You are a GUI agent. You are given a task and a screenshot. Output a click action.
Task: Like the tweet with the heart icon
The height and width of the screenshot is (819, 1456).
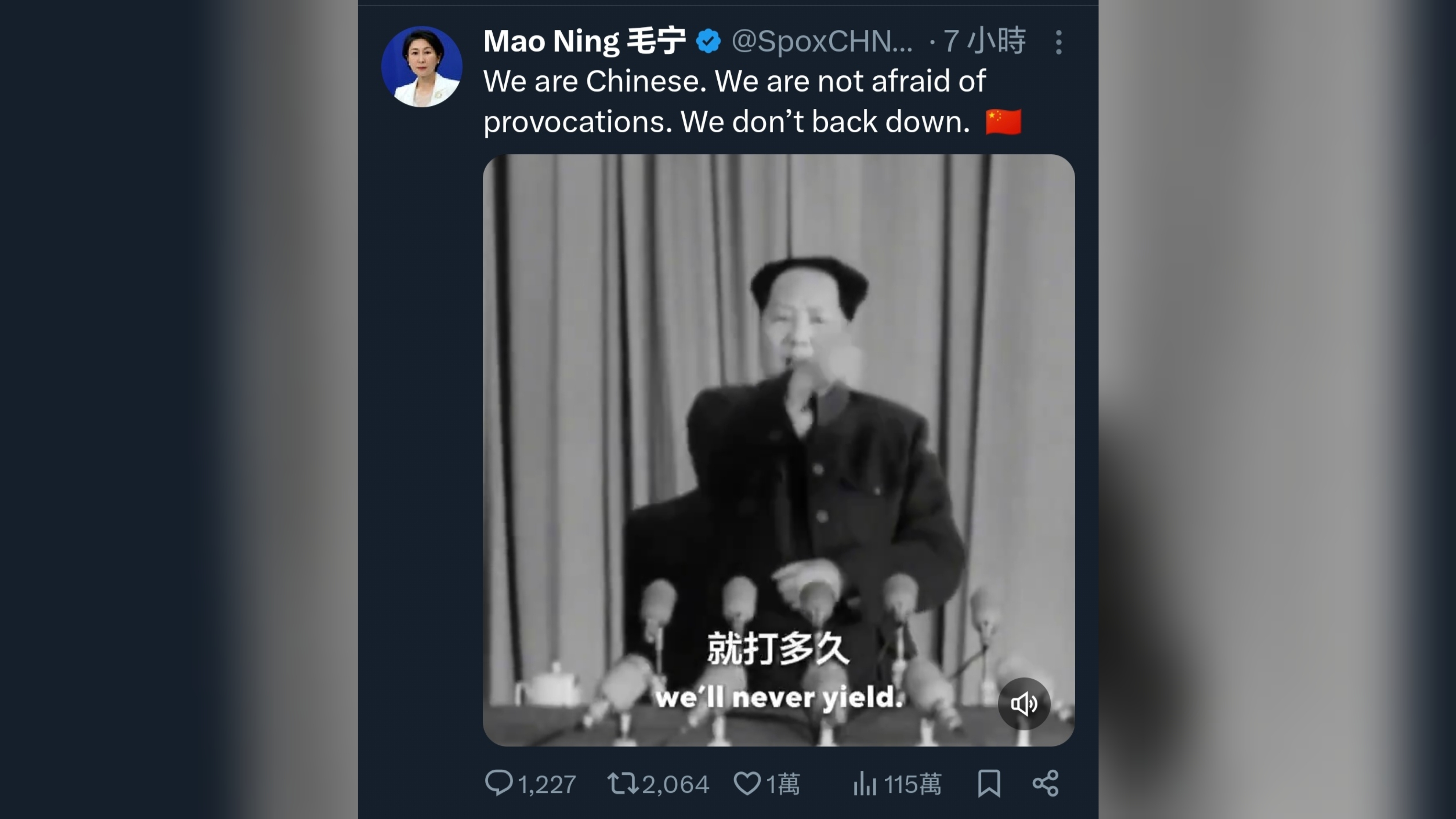pos(746,783)
